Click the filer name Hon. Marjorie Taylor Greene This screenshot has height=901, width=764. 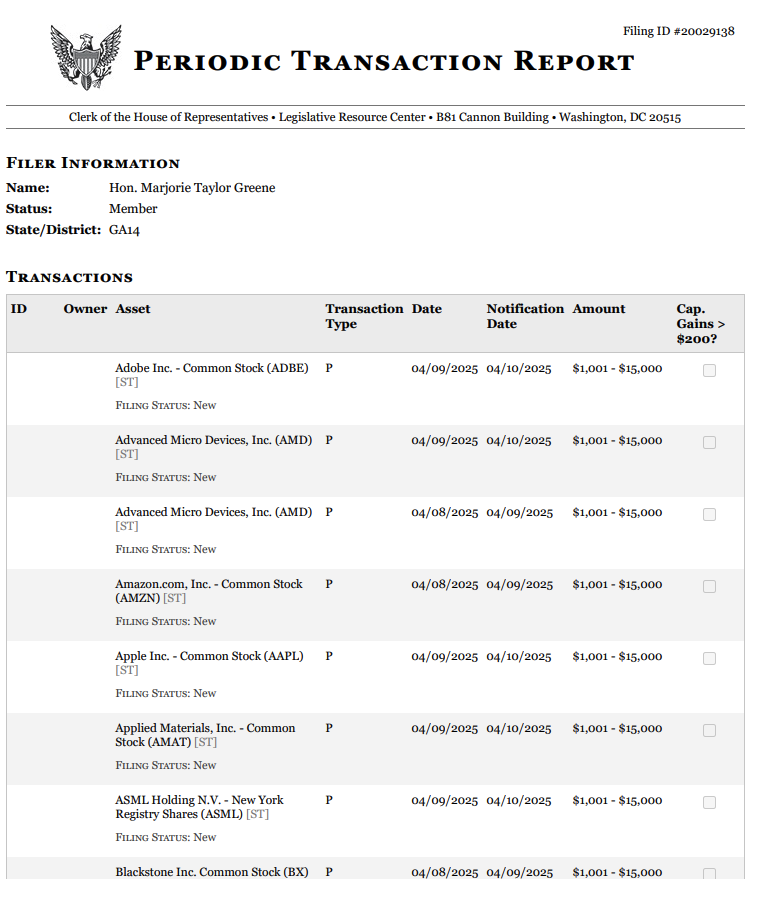point(192,188)
